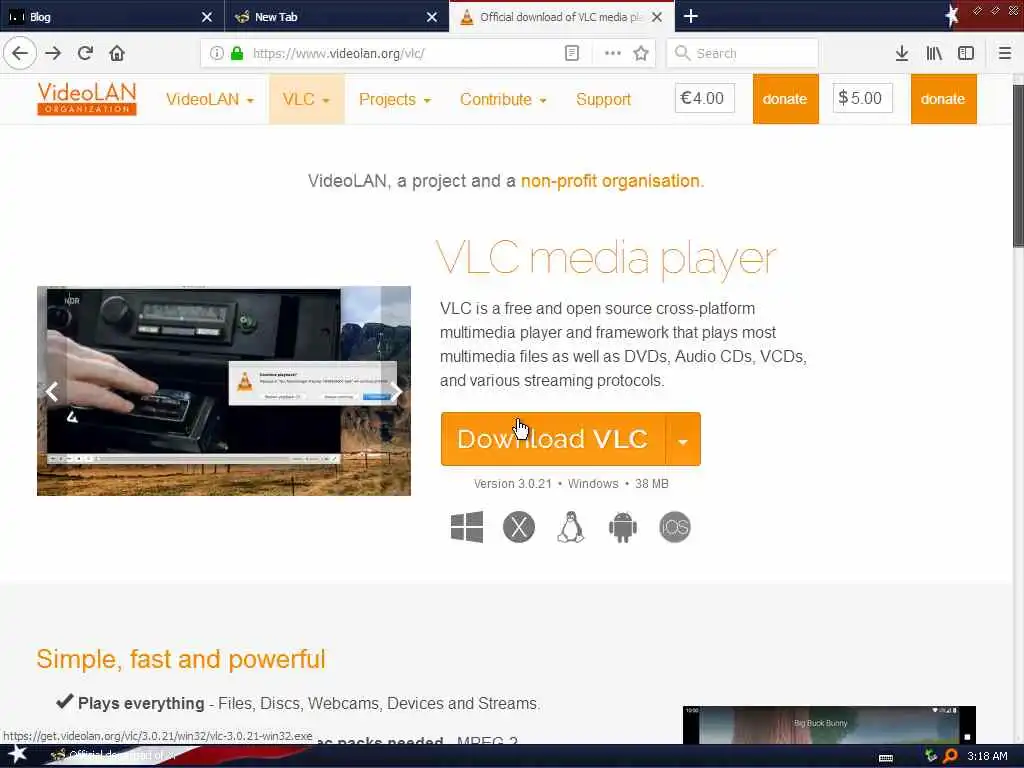Close the Blog tab
The height and width of the screenshot is (768, 1024).
click(x=206, y=17)
